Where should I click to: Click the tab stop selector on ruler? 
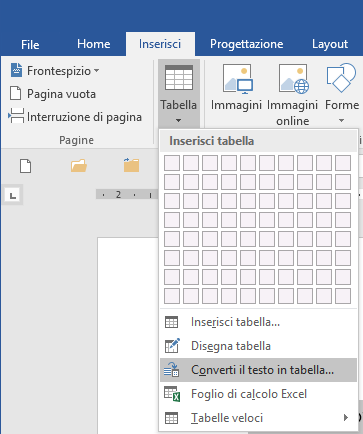click(x=13, y=195)
